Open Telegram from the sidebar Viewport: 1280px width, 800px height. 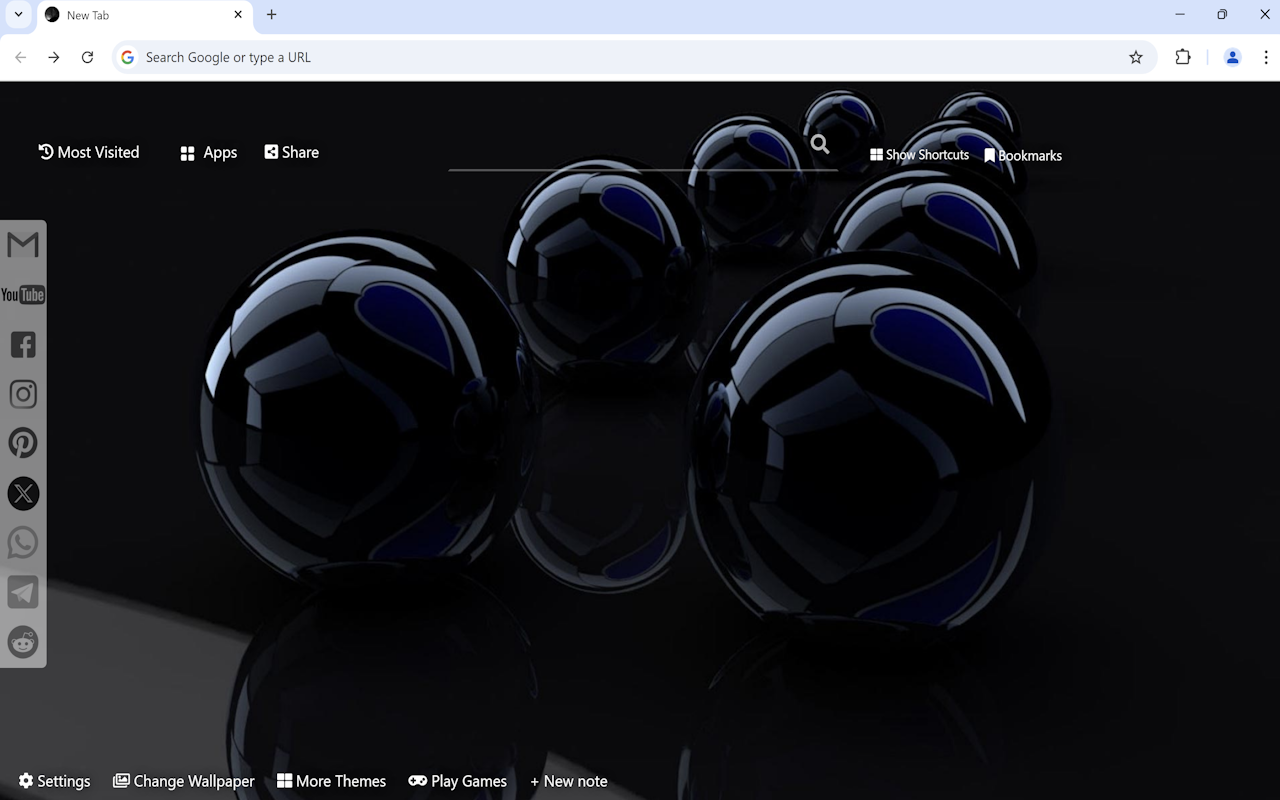pos(23,592)
